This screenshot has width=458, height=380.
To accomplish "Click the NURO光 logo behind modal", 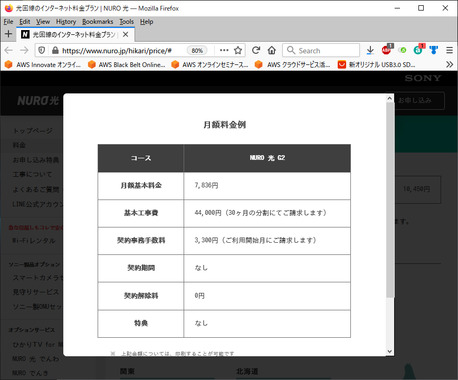I will pos(38,100).
